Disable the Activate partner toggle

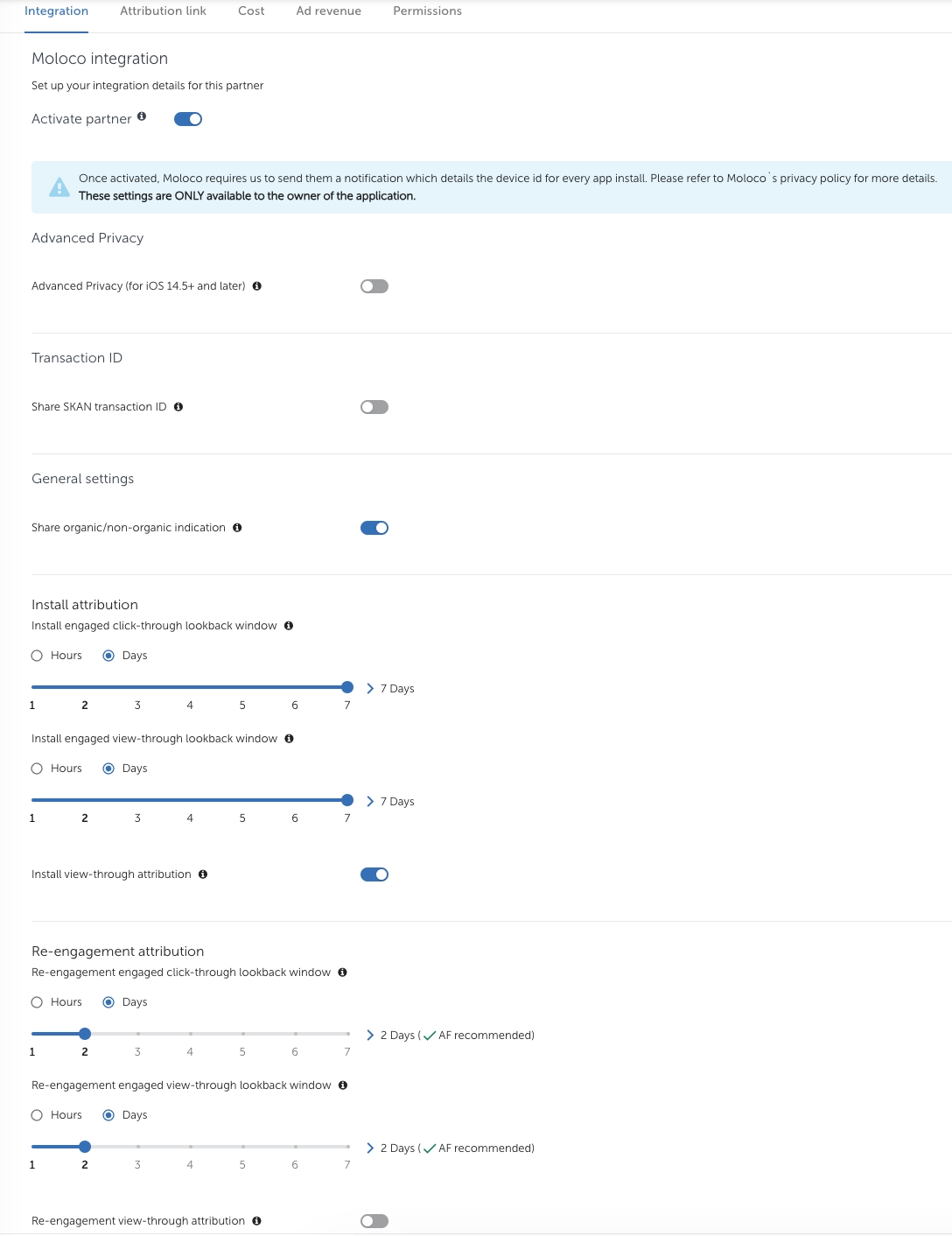click(188, 119)
